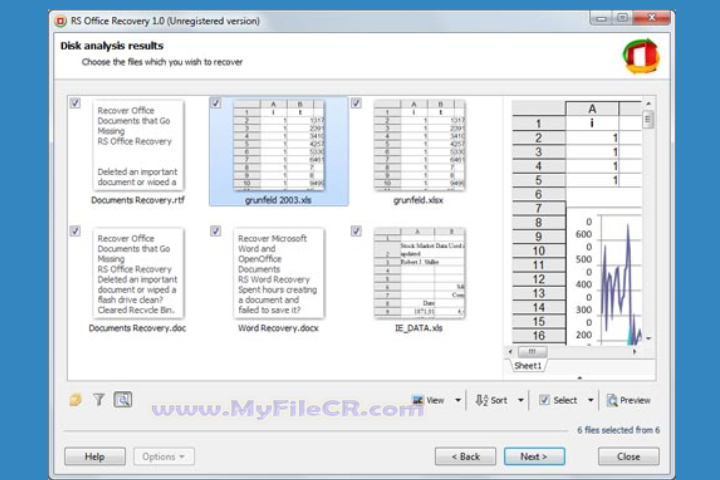Click the Close button

pyautogui.click(x=628, y=457)
